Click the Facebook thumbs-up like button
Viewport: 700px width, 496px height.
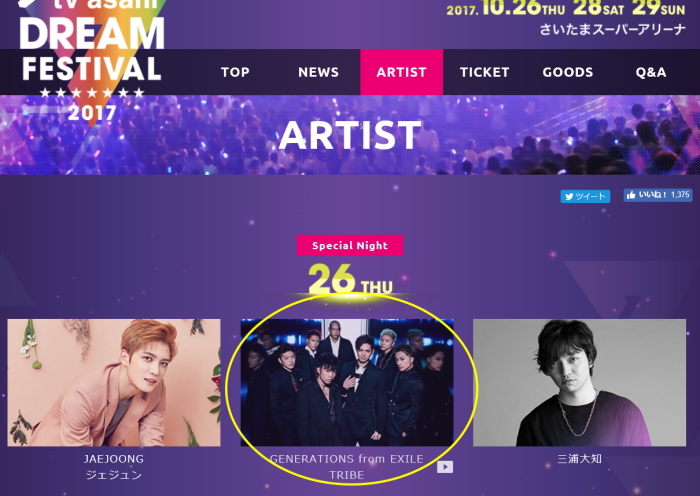point(658,195)
